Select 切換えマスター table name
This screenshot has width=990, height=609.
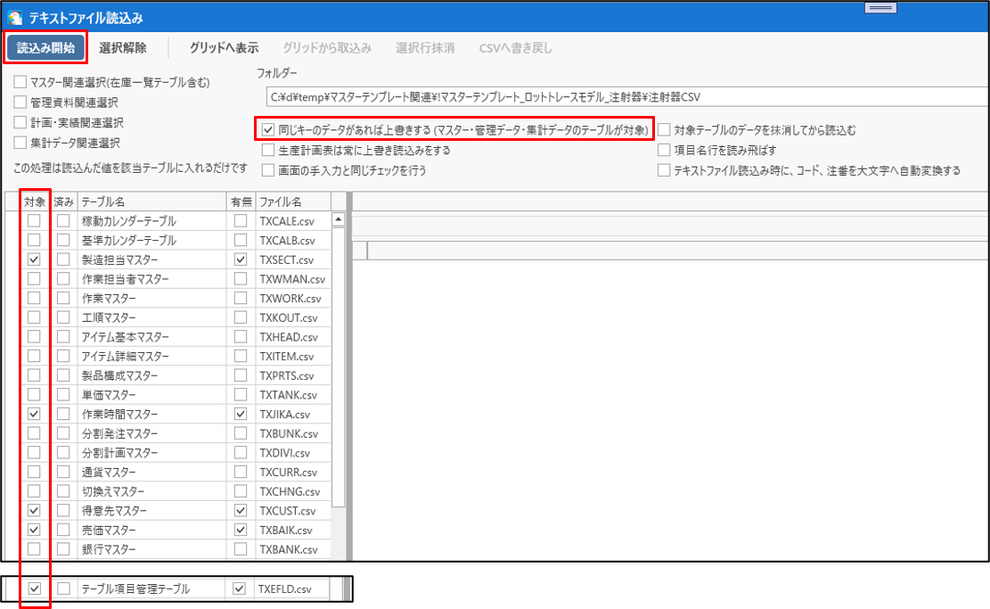(113, 492)
